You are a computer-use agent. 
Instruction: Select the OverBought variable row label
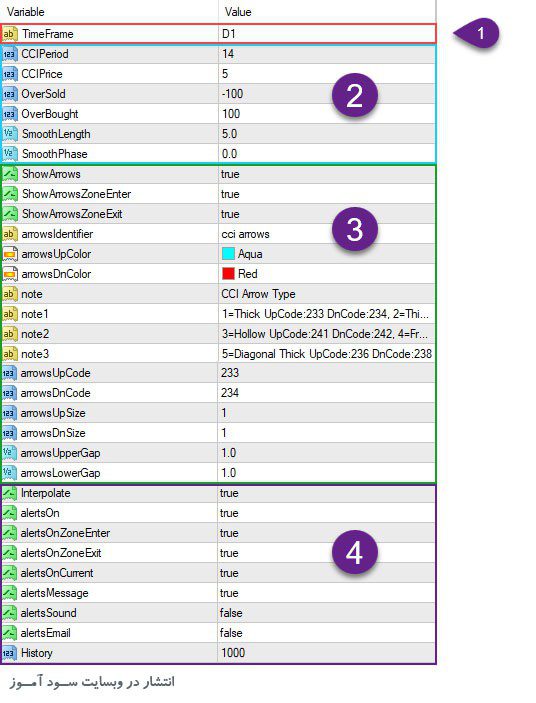(50, 114)
